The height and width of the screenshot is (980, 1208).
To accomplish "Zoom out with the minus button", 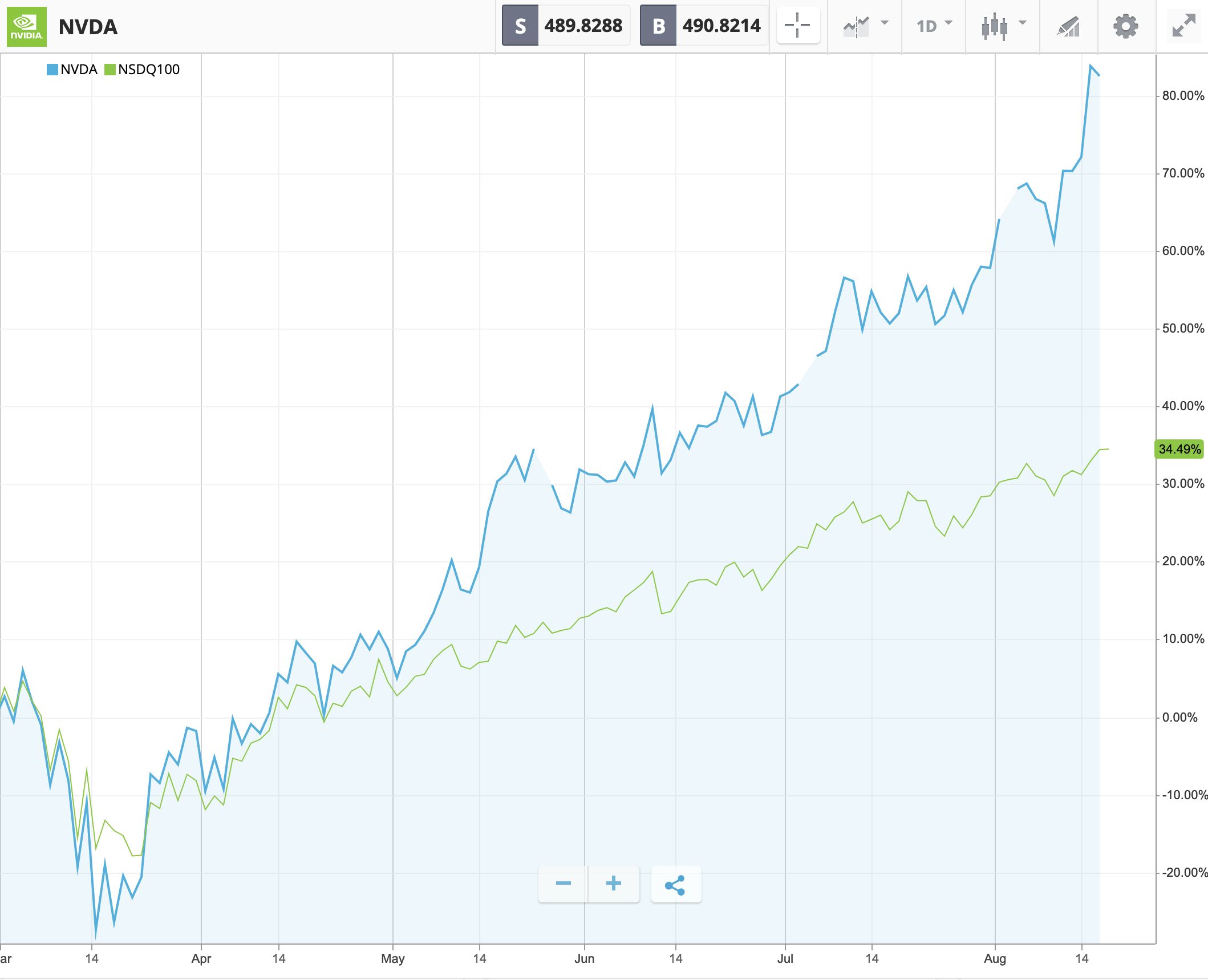I will (564, 884).
